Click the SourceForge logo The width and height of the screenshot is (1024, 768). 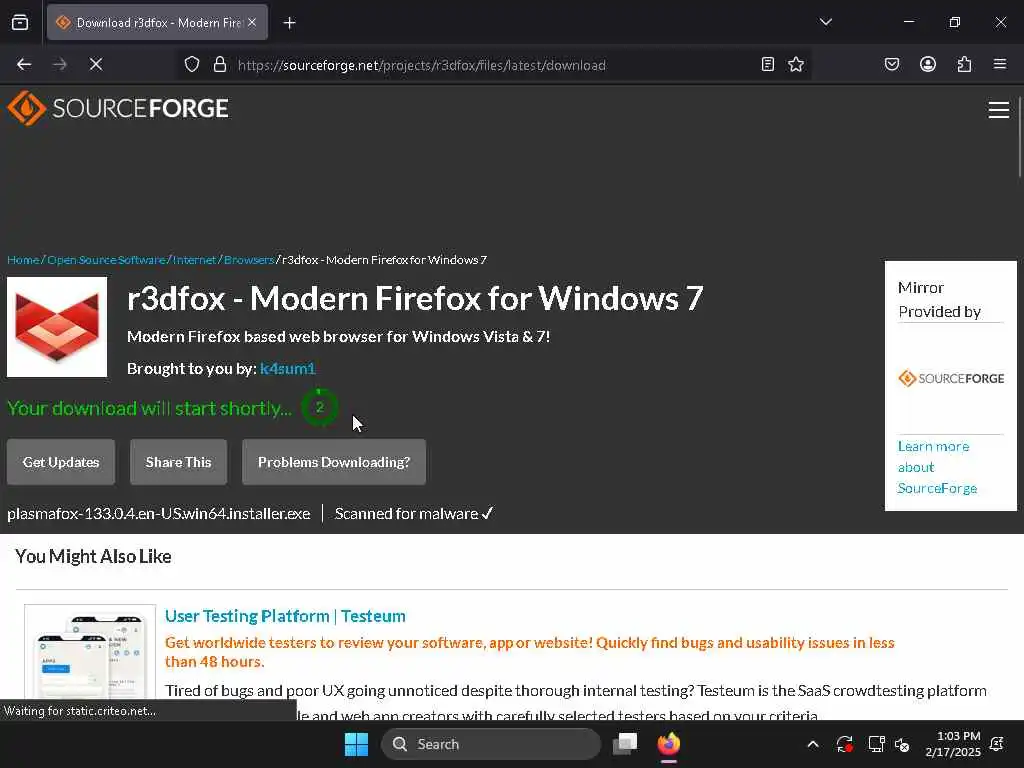(x=118, y=108)
